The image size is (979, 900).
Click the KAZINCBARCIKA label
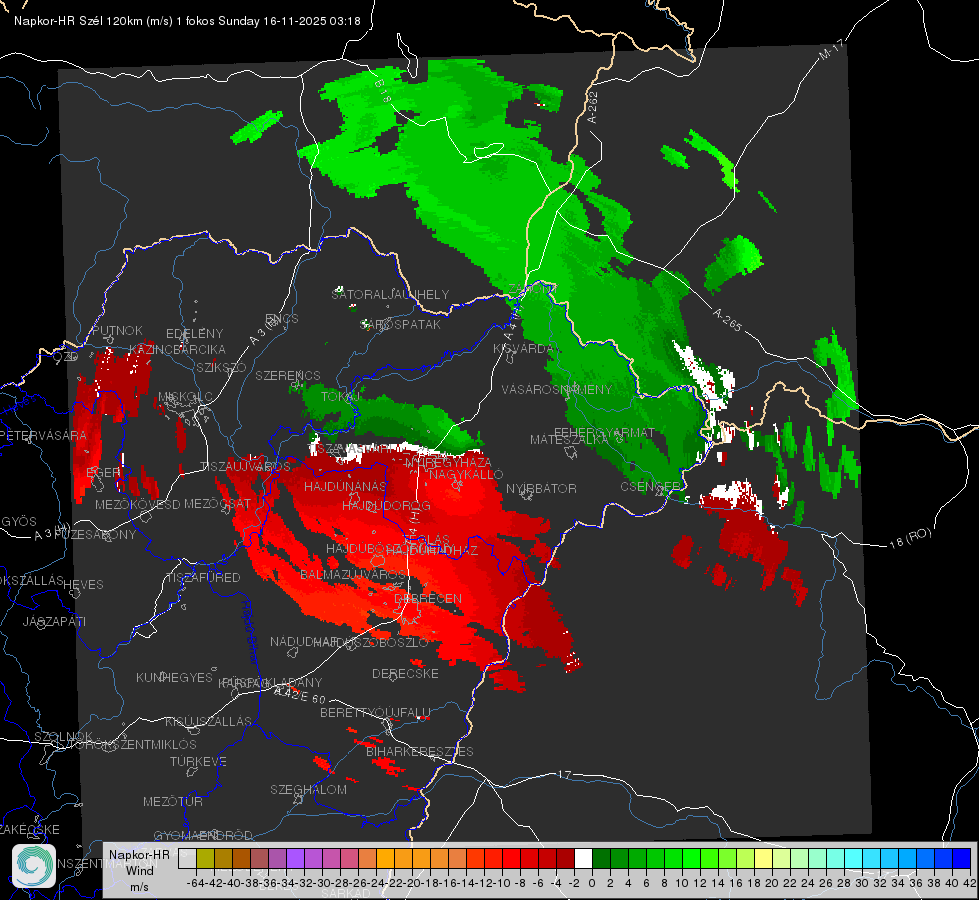pyautogui.click(x=177, y=349)
